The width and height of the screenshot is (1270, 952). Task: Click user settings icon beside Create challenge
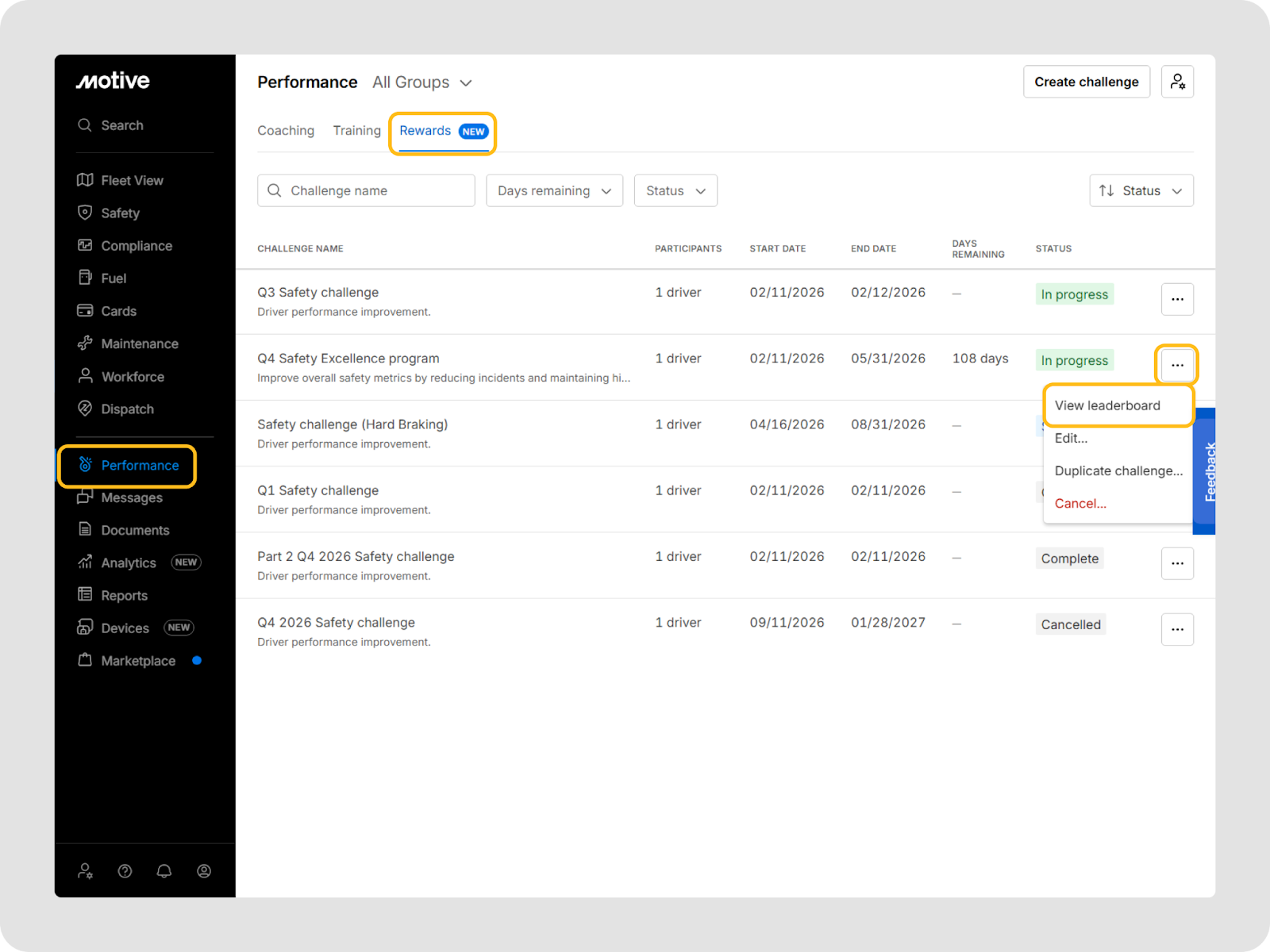(x=1177, y=82)
